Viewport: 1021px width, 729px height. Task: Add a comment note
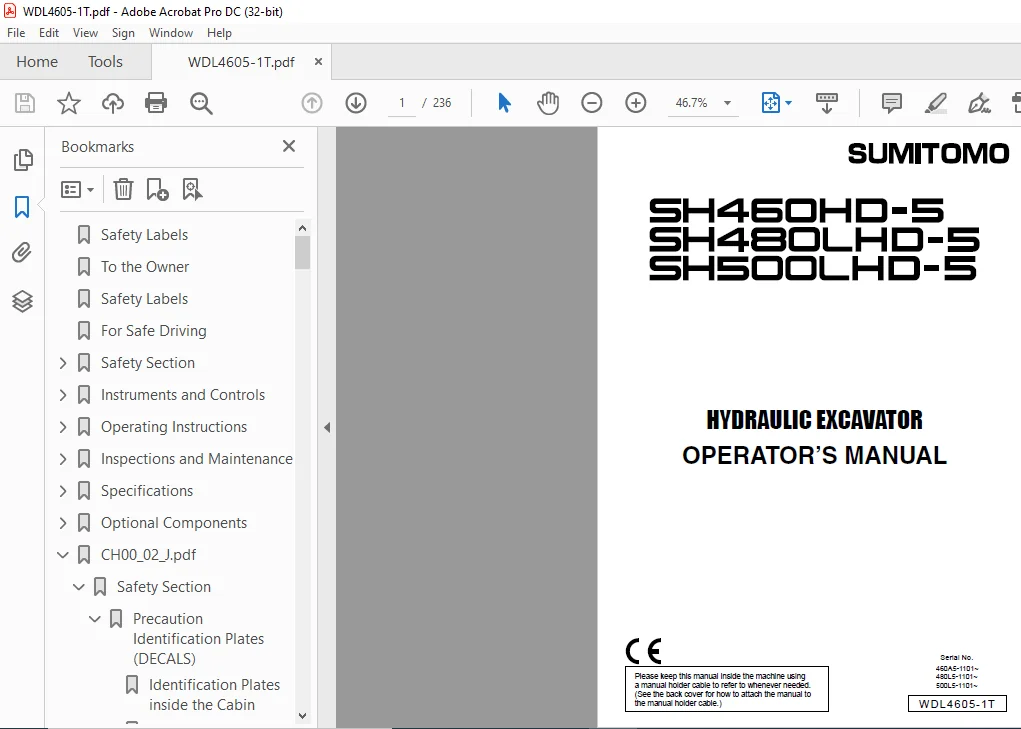click(x=891, y=103)
